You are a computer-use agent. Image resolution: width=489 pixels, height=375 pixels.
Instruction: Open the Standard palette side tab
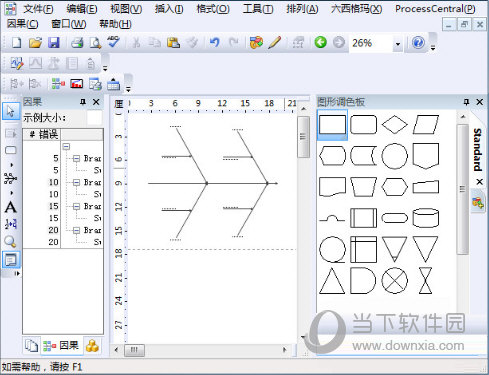coord(478,149)
